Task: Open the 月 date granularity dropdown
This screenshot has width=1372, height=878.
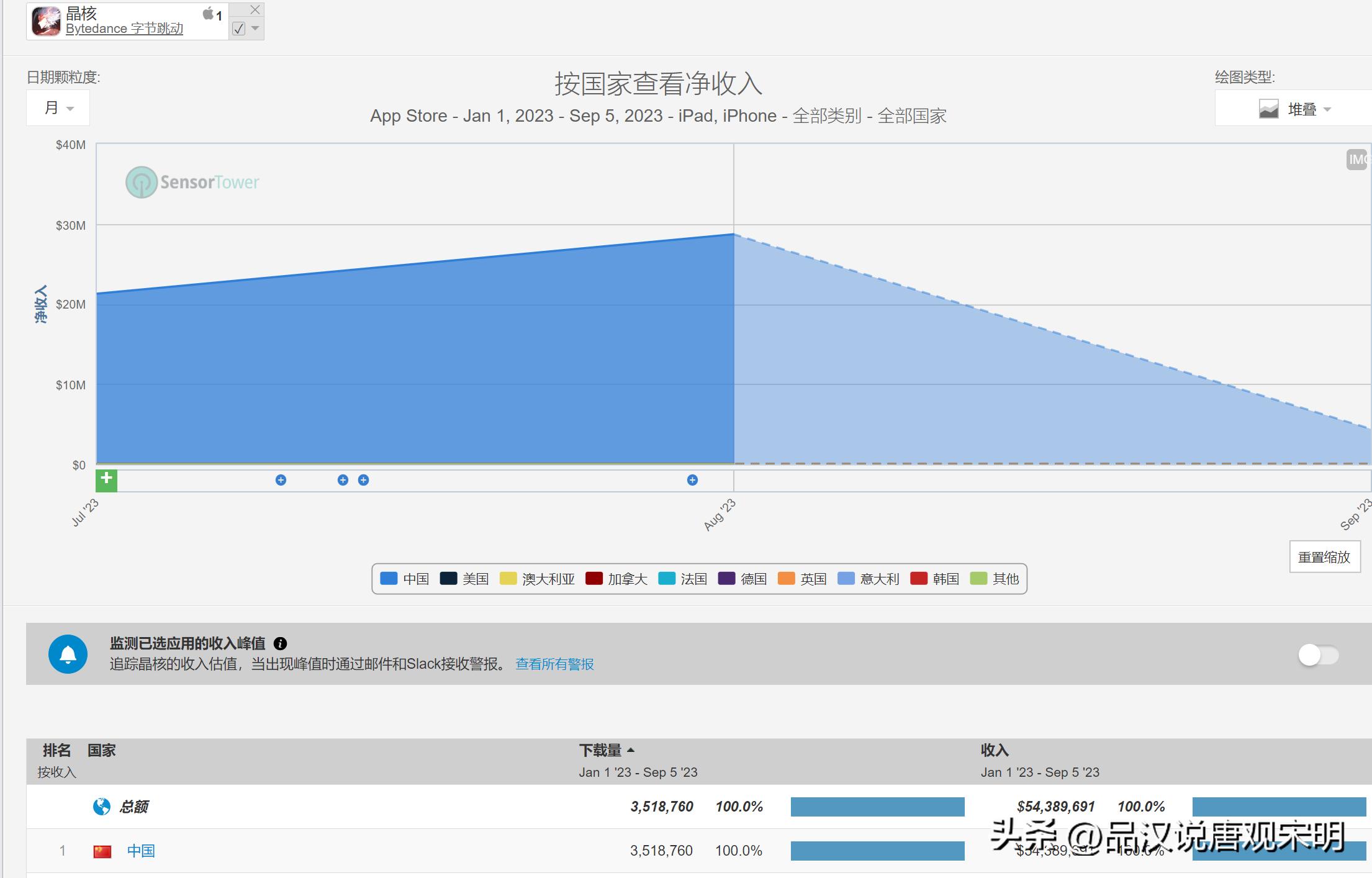Action: pos(57,107)
